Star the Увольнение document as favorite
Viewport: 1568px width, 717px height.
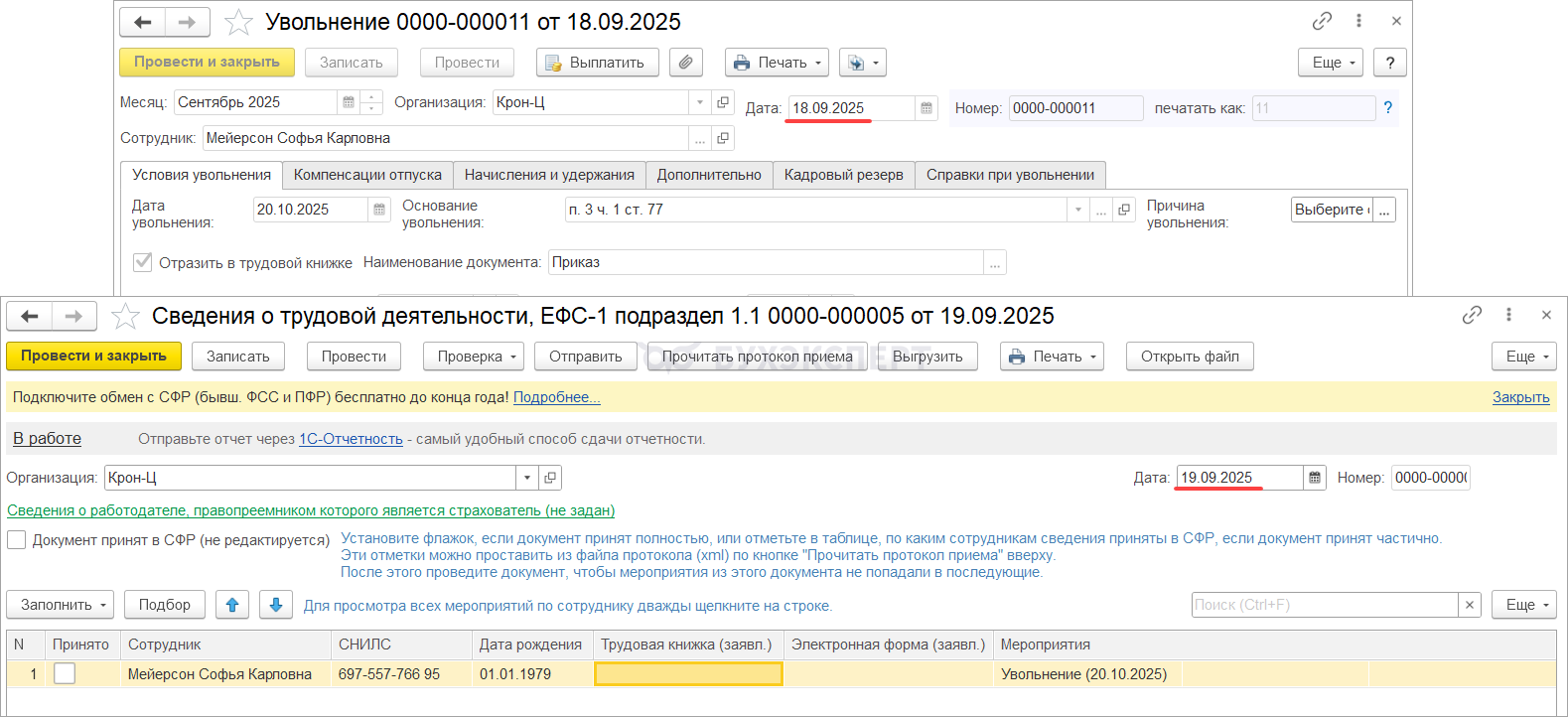[x=238, y=22]
